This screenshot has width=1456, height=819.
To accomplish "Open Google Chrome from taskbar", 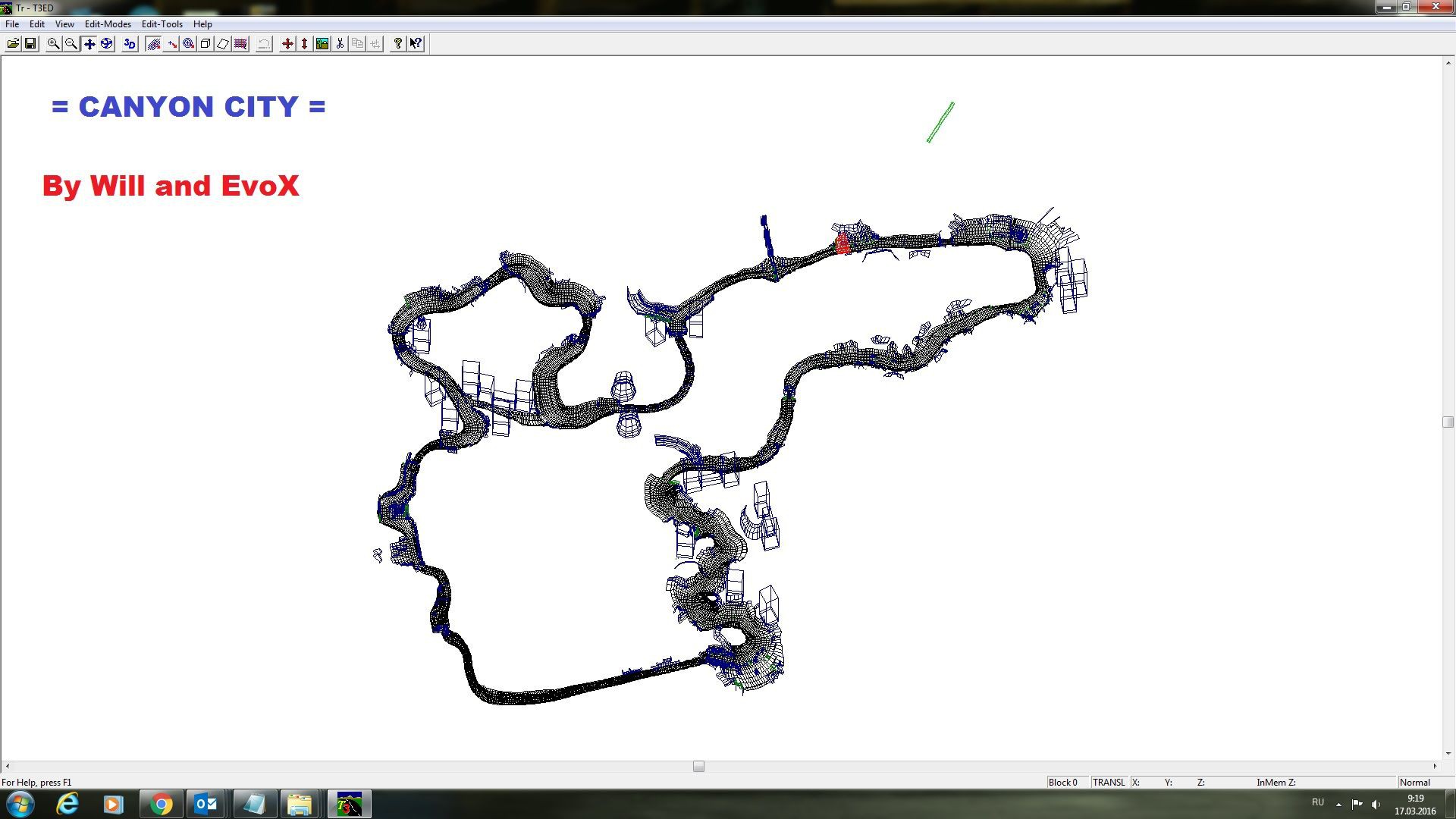I will coord(161,804).
